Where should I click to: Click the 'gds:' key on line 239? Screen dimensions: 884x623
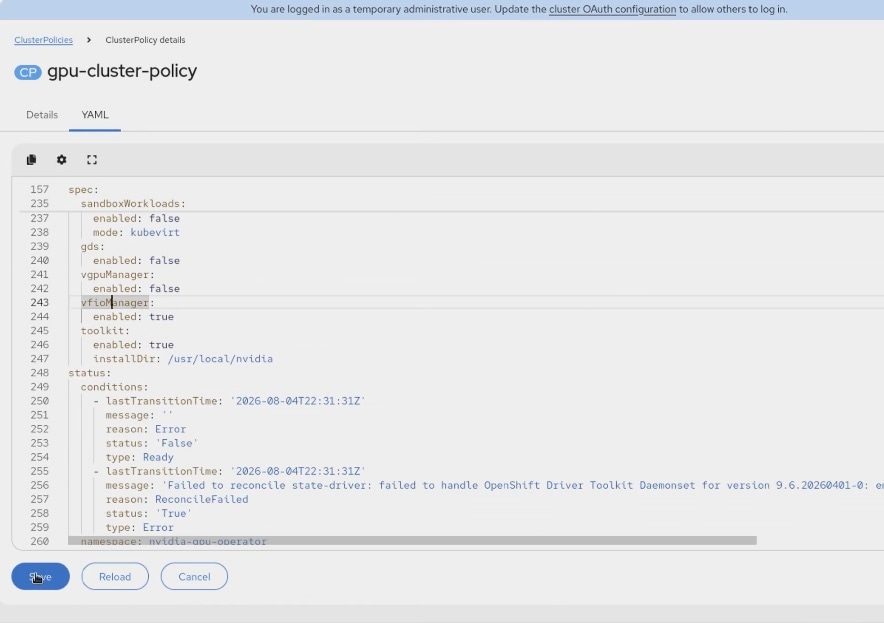[92, 246]
